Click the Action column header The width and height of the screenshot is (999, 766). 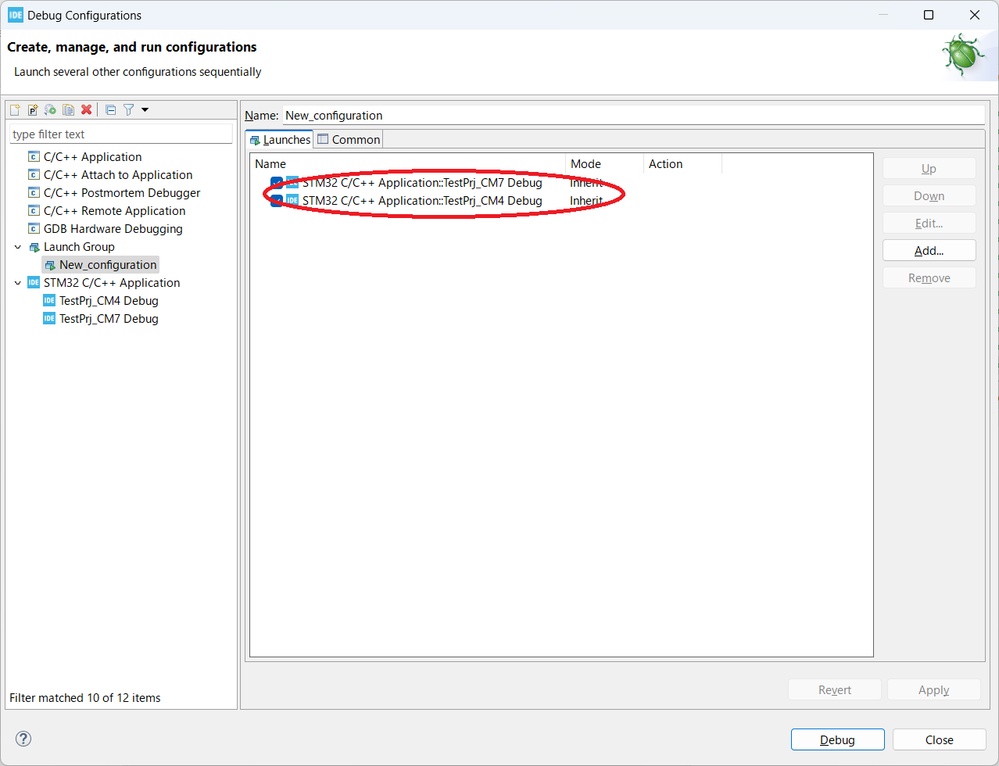tap(682, 164)
